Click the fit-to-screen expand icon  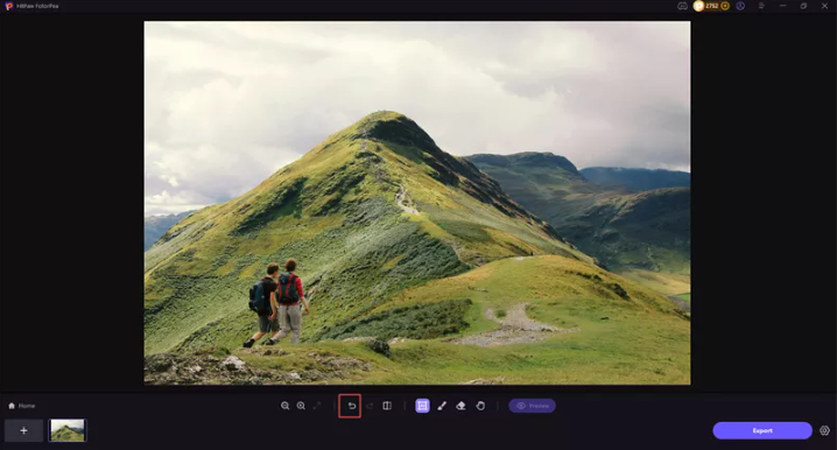click(317, 406)
